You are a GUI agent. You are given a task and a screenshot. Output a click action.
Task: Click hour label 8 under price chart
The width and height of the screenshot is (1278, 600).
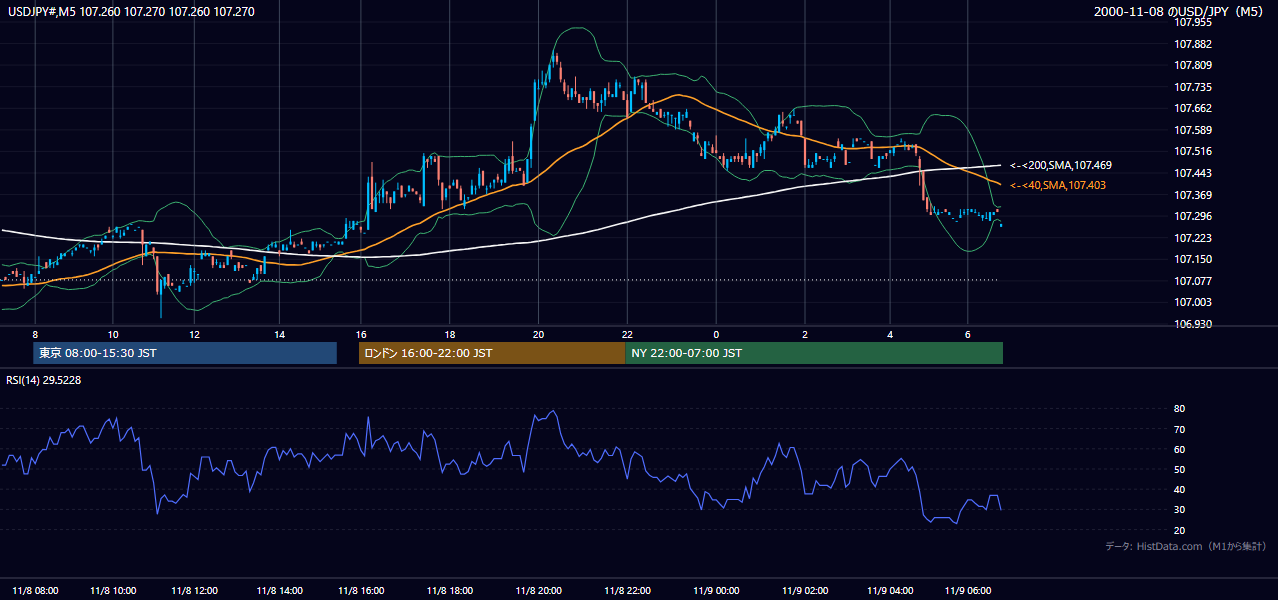tap(35, 334)
